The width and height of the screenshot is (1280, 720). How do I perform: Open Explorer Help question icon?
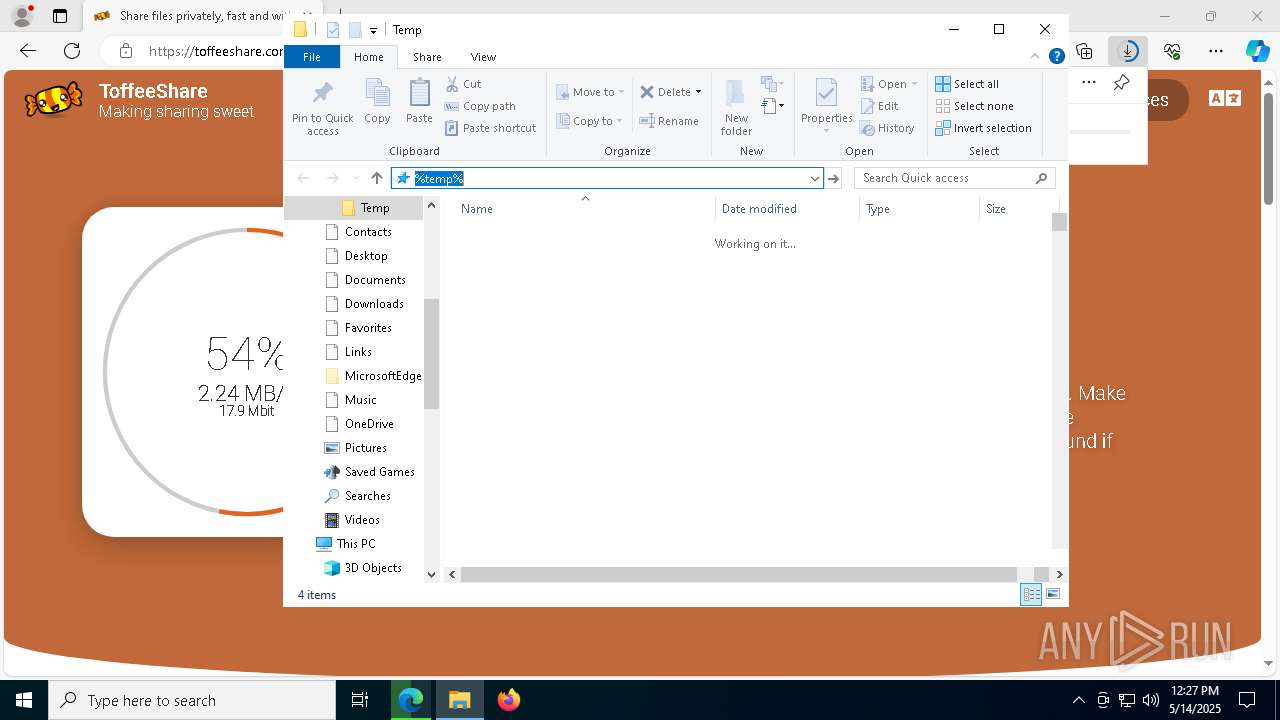(x=1056, y=57)
